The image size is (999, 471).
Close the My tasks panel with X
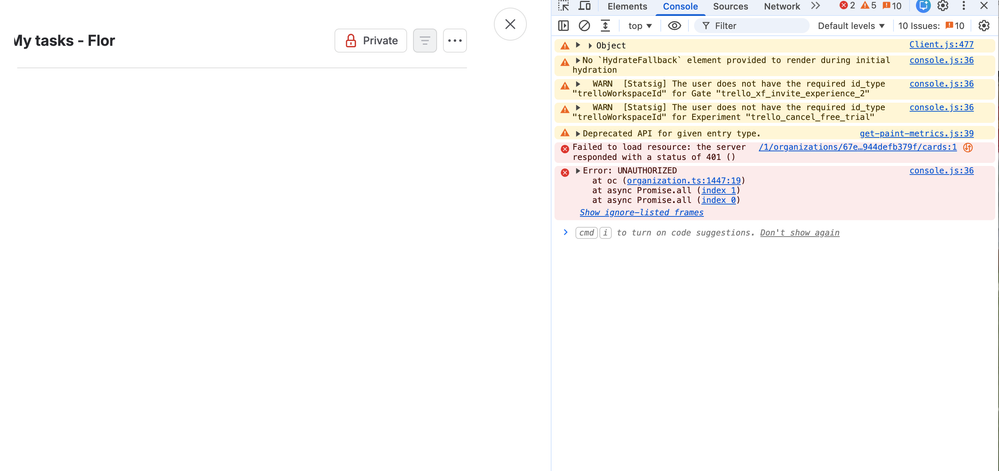(x=510, y=24)
